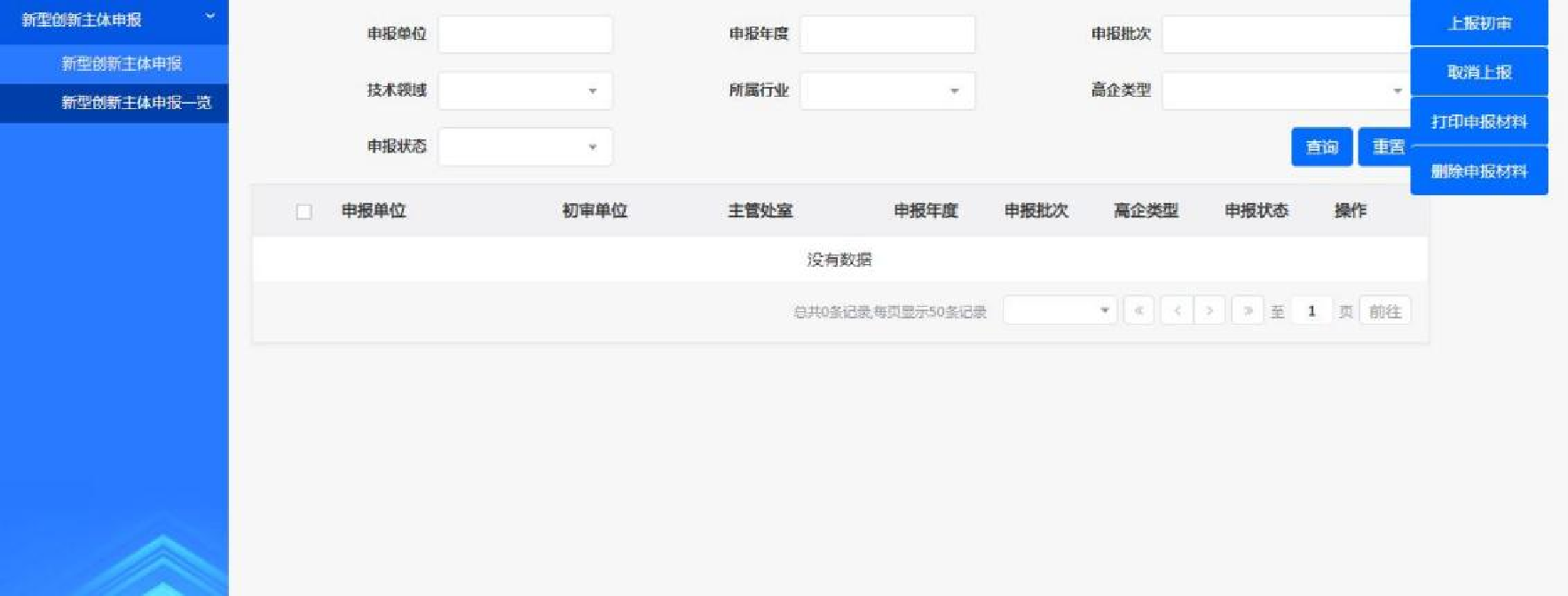Focus the 申报年度 input field
This screenshot has height=596, width=1568.
coord(887,34)
